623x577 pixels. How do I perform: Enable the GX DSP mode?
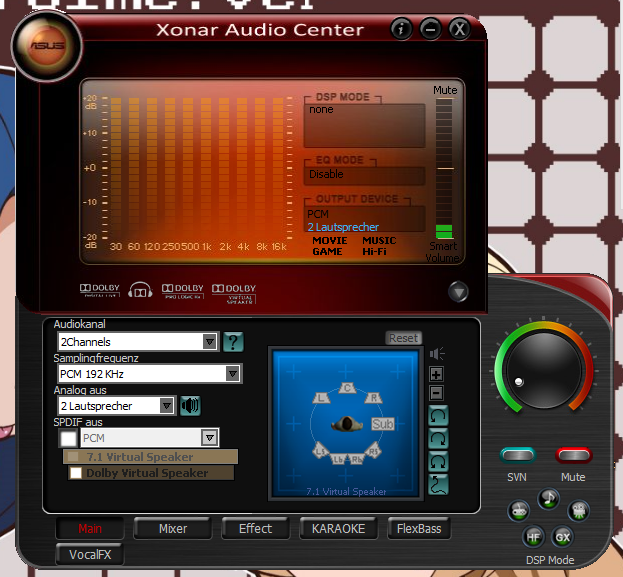coord(563,536)
